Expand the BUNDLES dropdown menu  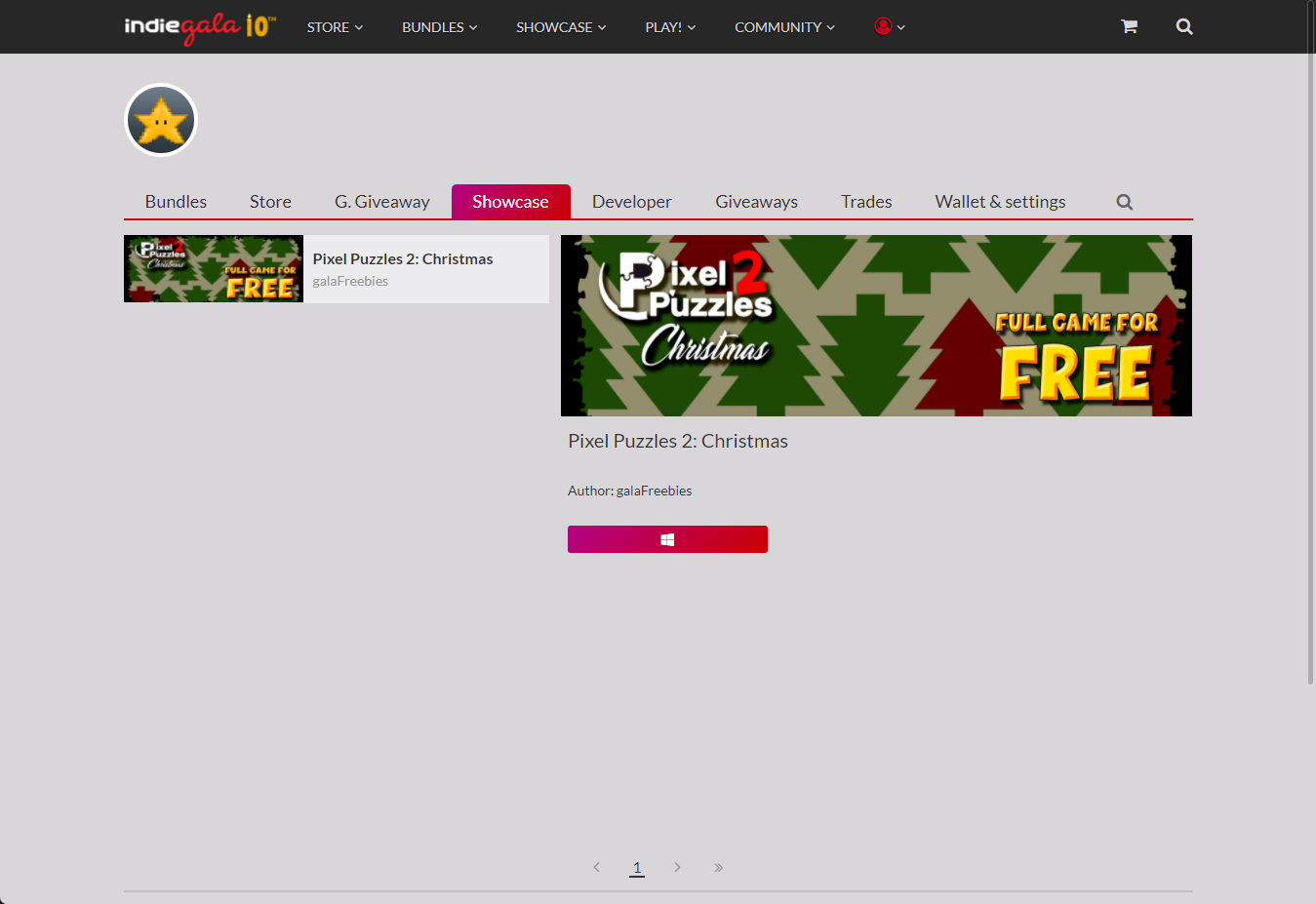pos(440,27)
